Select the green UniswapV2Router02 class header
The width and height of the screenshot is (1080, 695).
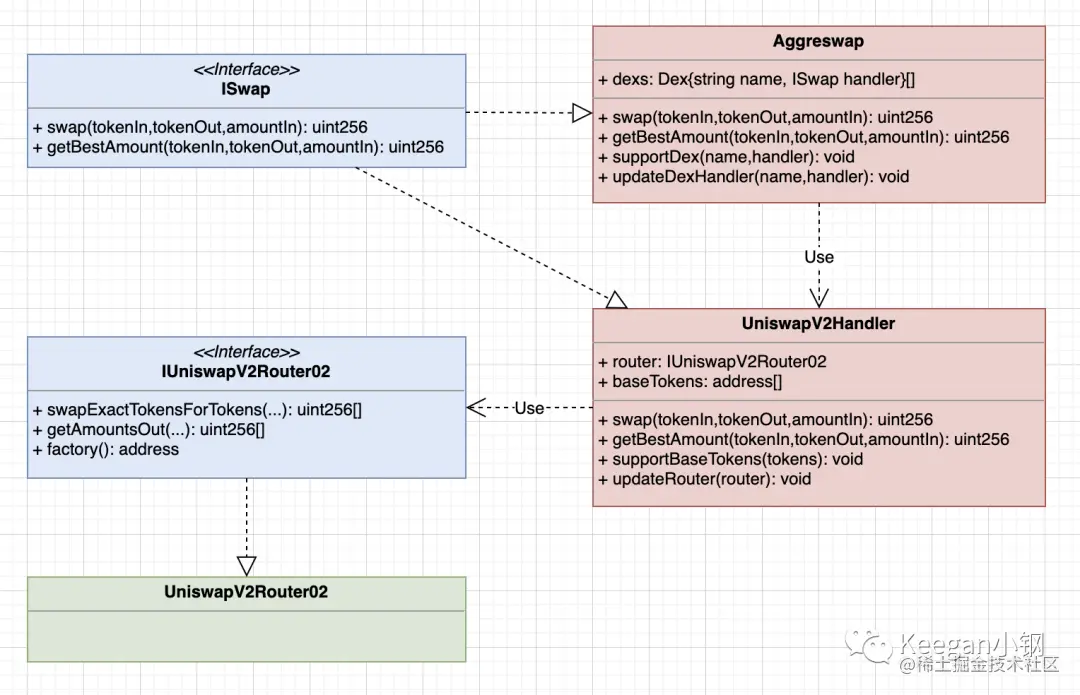coord(247,592)
